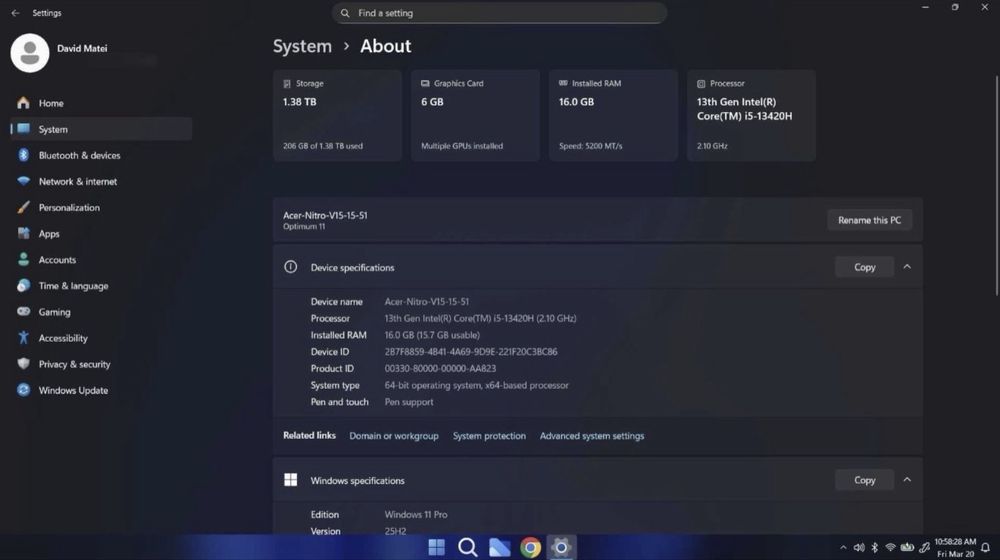This screenshot has height=560, width=1000.
Task: Click the Rename this PC button
Action: 869,220
